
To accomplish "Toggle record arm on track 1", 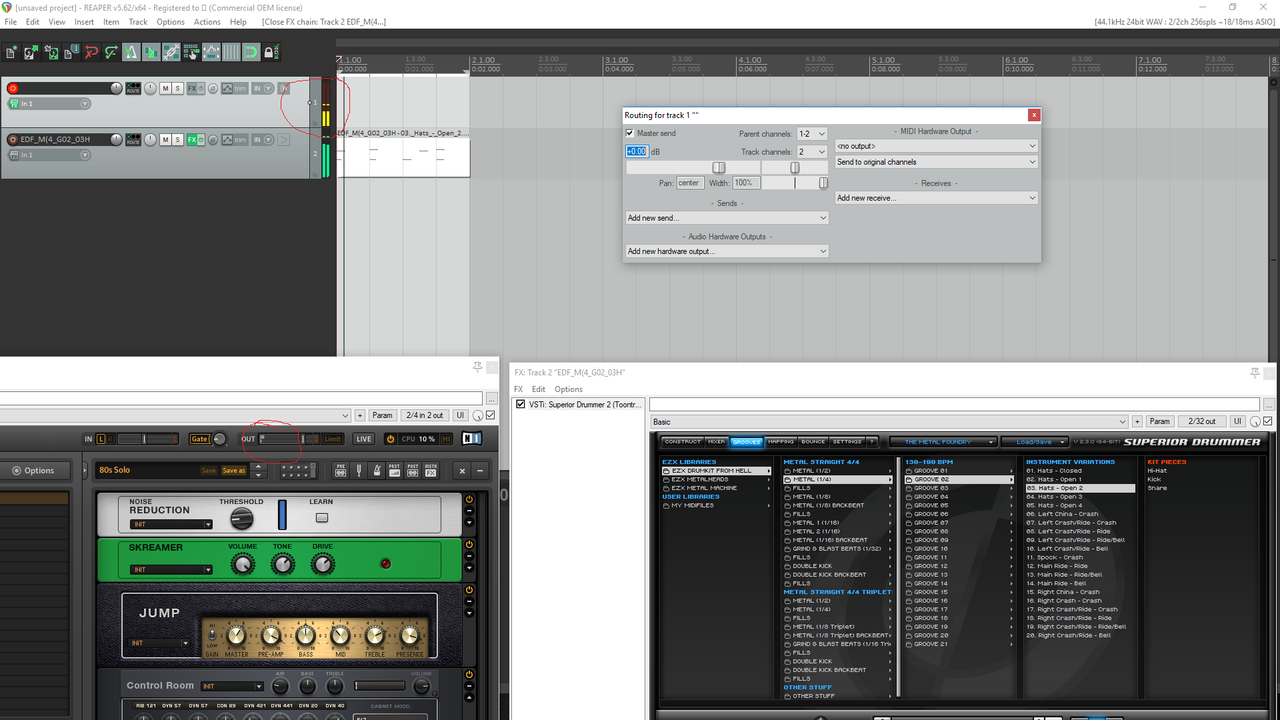I will 13,88.
